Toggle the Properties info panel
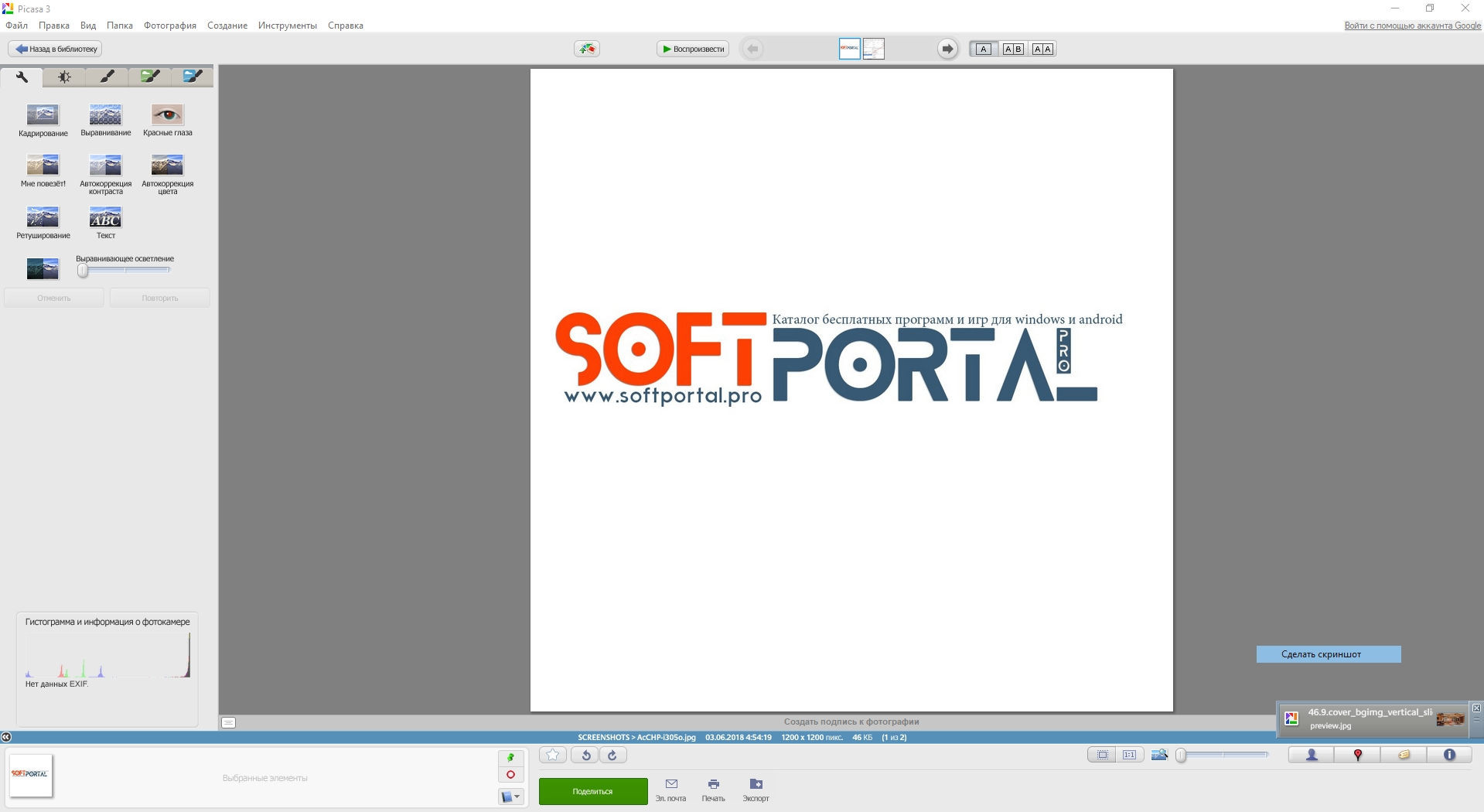 coord(1449,755)
